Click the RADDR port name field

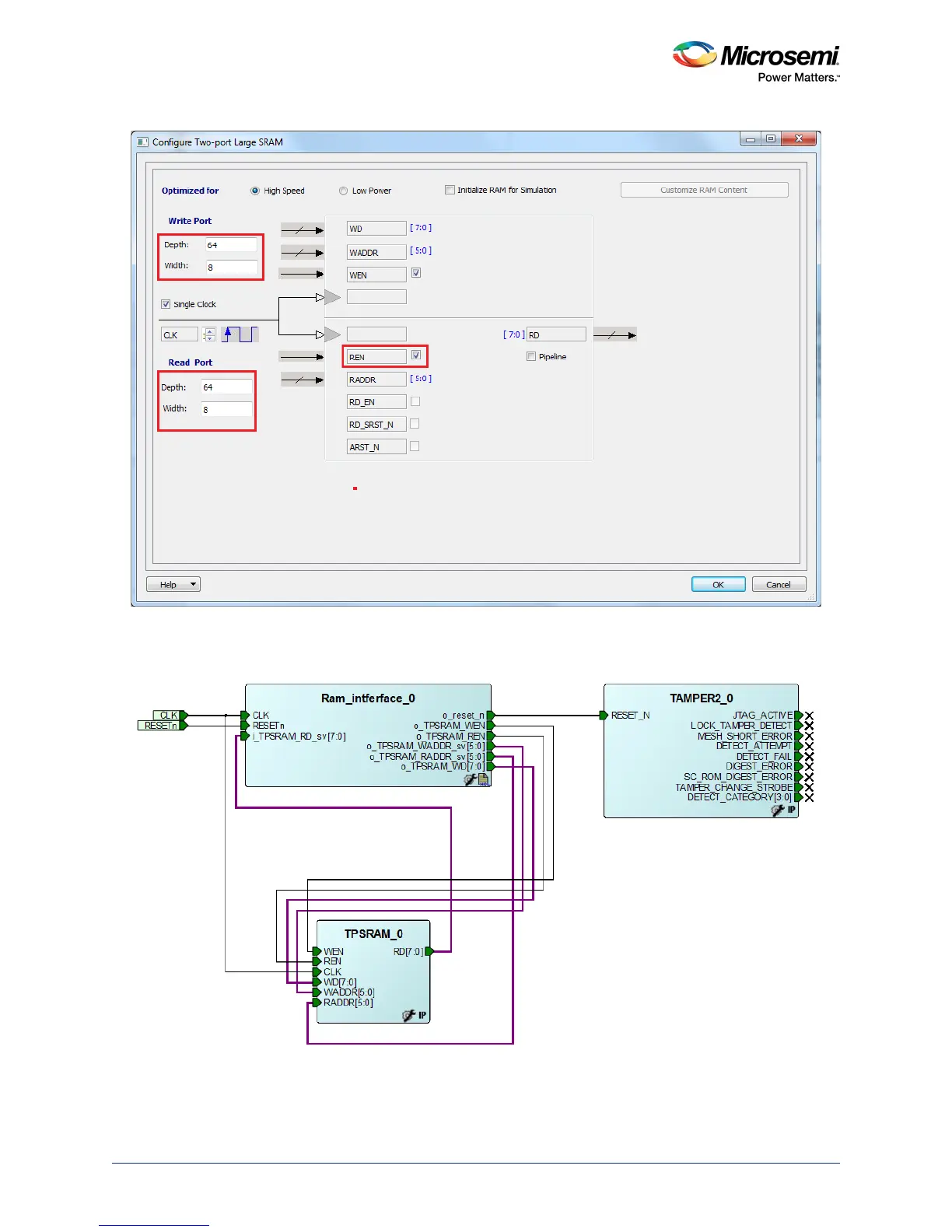376,380
